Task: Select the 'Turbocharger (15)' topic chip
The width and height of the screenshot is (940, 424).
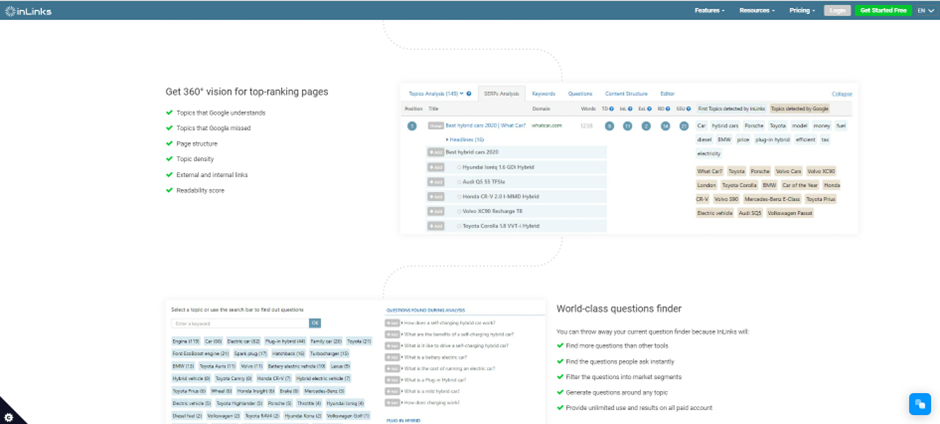Action: click(x=329, y=354)
